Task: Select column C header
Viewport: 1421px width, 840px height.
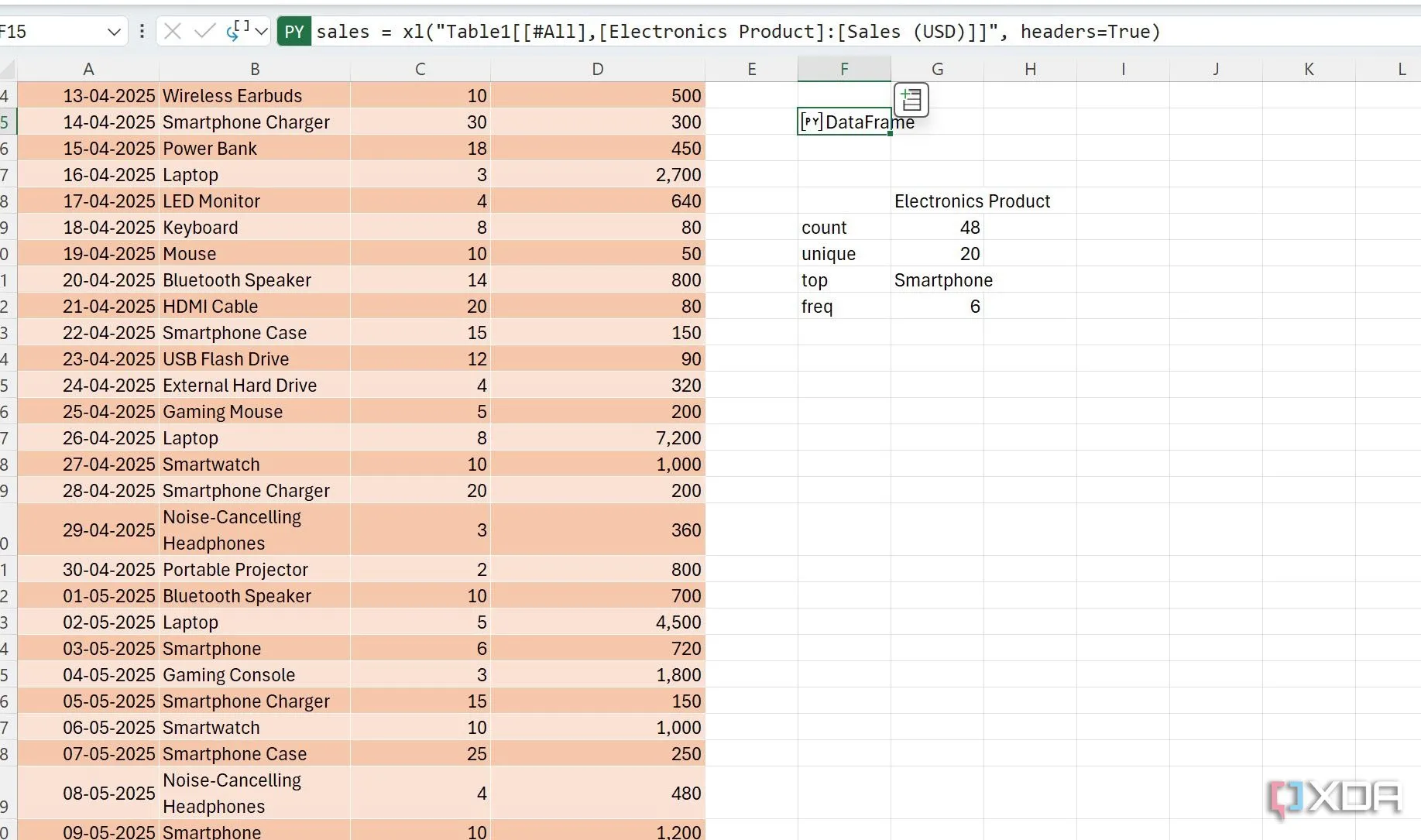Action: tap(420, 69)
